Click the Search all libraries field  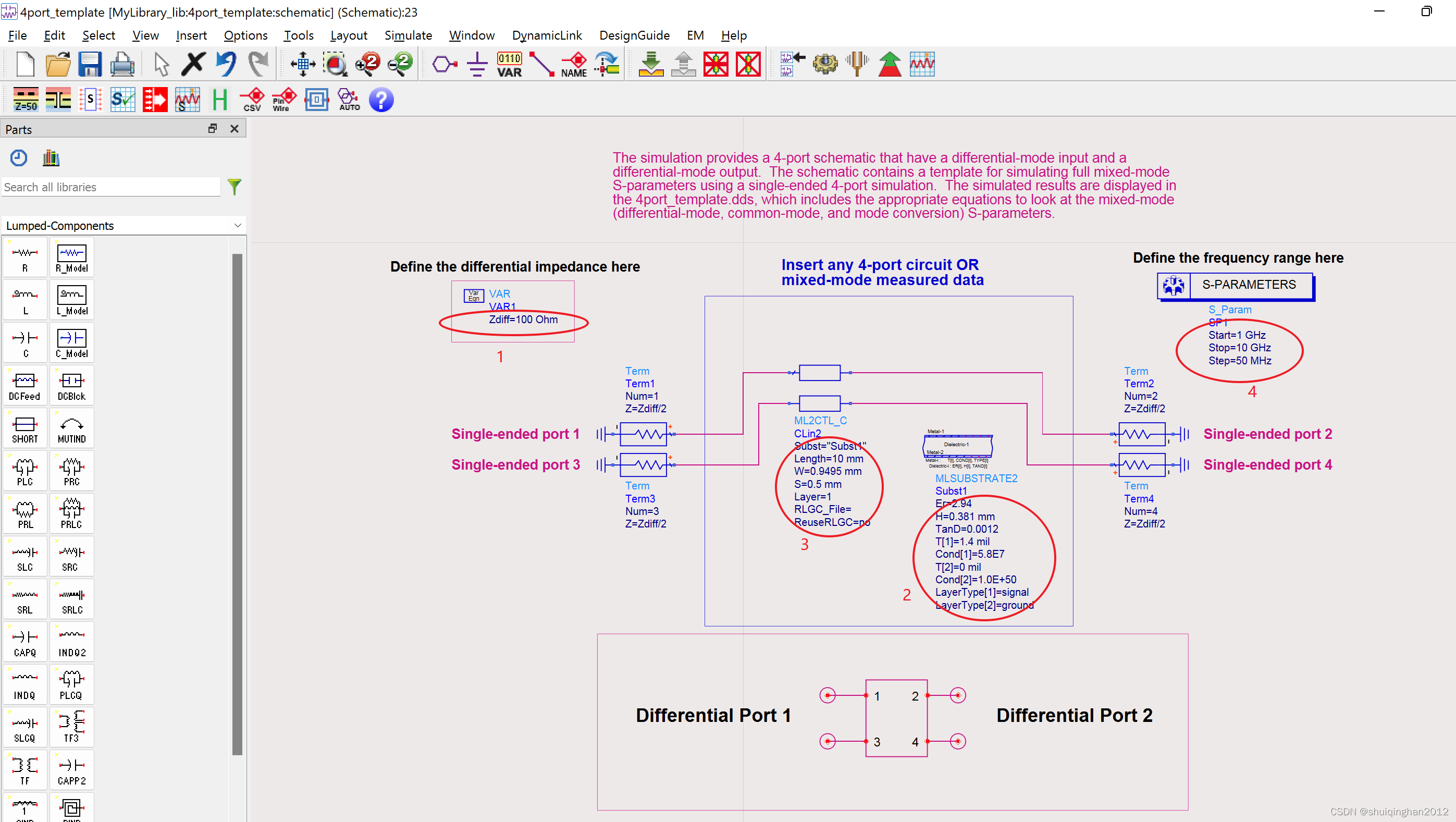click(x=110, y=187)
